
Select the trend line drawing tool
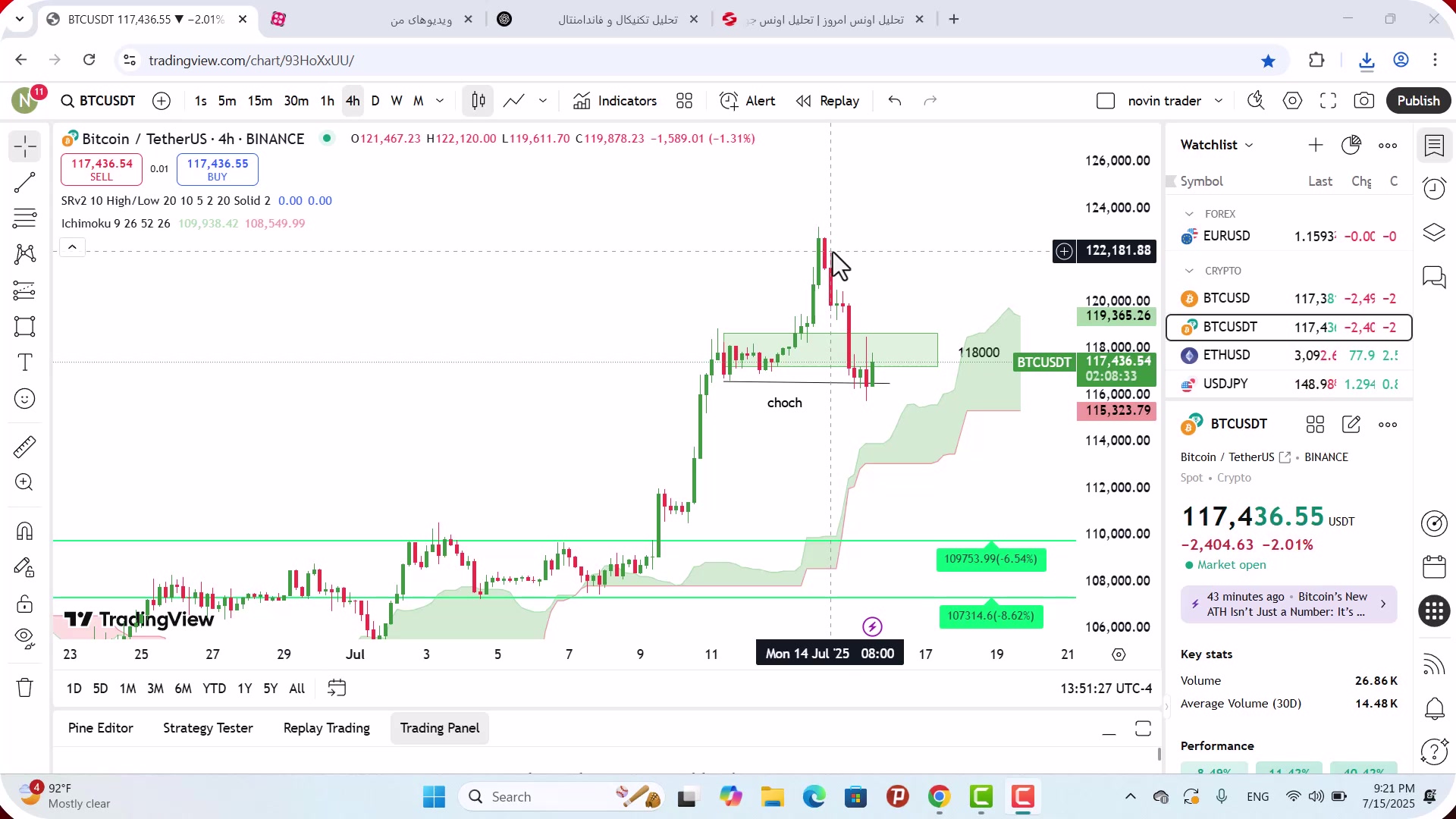[x=25, y=183]
